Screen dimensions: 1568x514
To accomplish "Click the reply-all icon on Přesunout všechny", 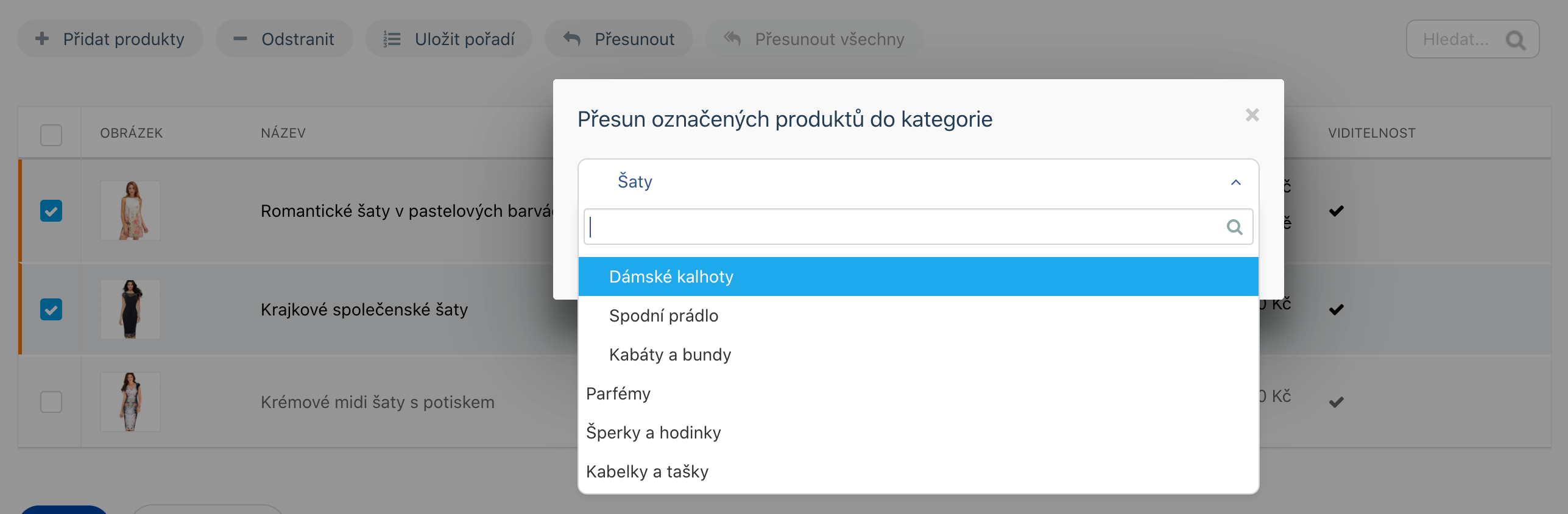I will [x=732, y=39].
